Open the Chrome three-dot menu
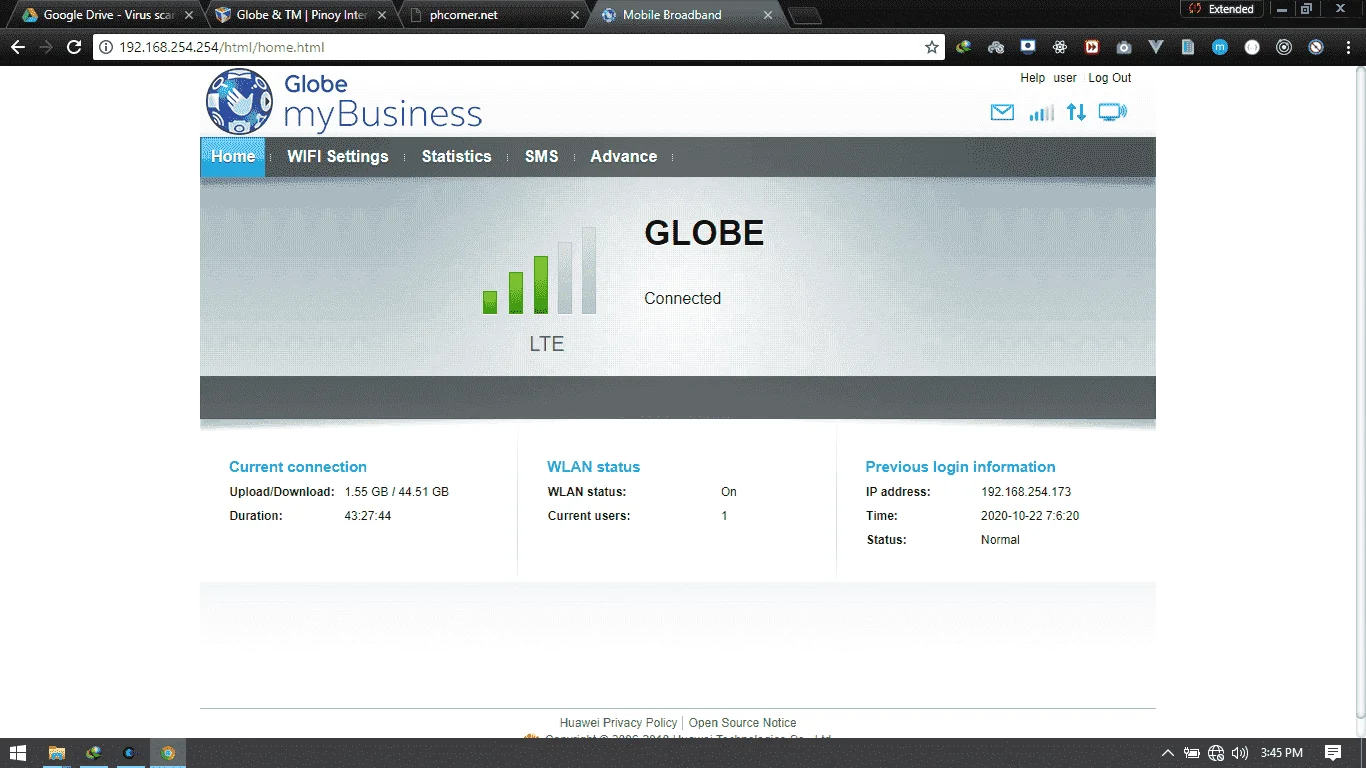 click(1347, 47)
